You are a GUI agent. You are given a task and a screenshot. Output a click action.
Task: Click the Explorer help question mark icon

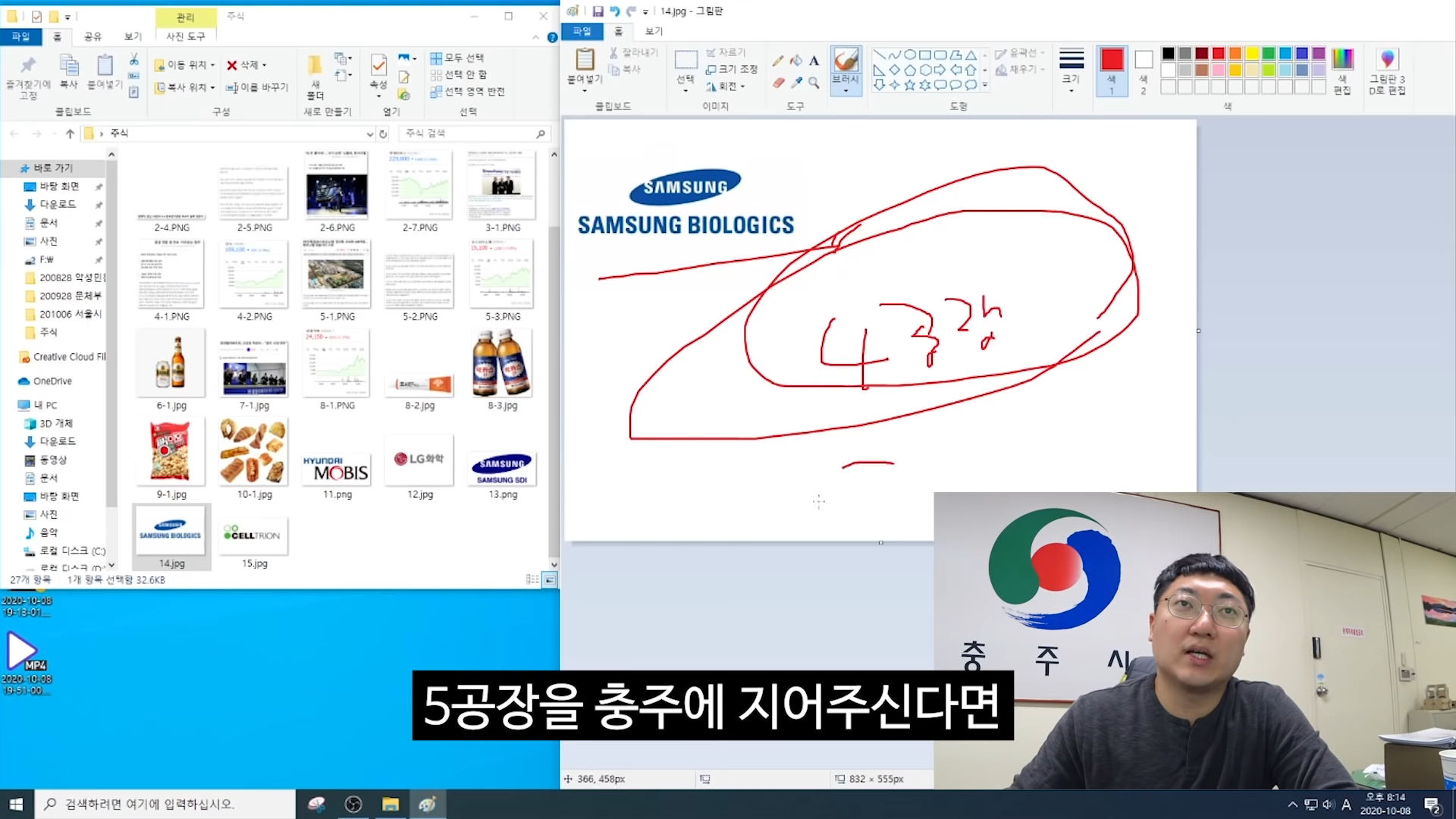[x=552, y=37]
